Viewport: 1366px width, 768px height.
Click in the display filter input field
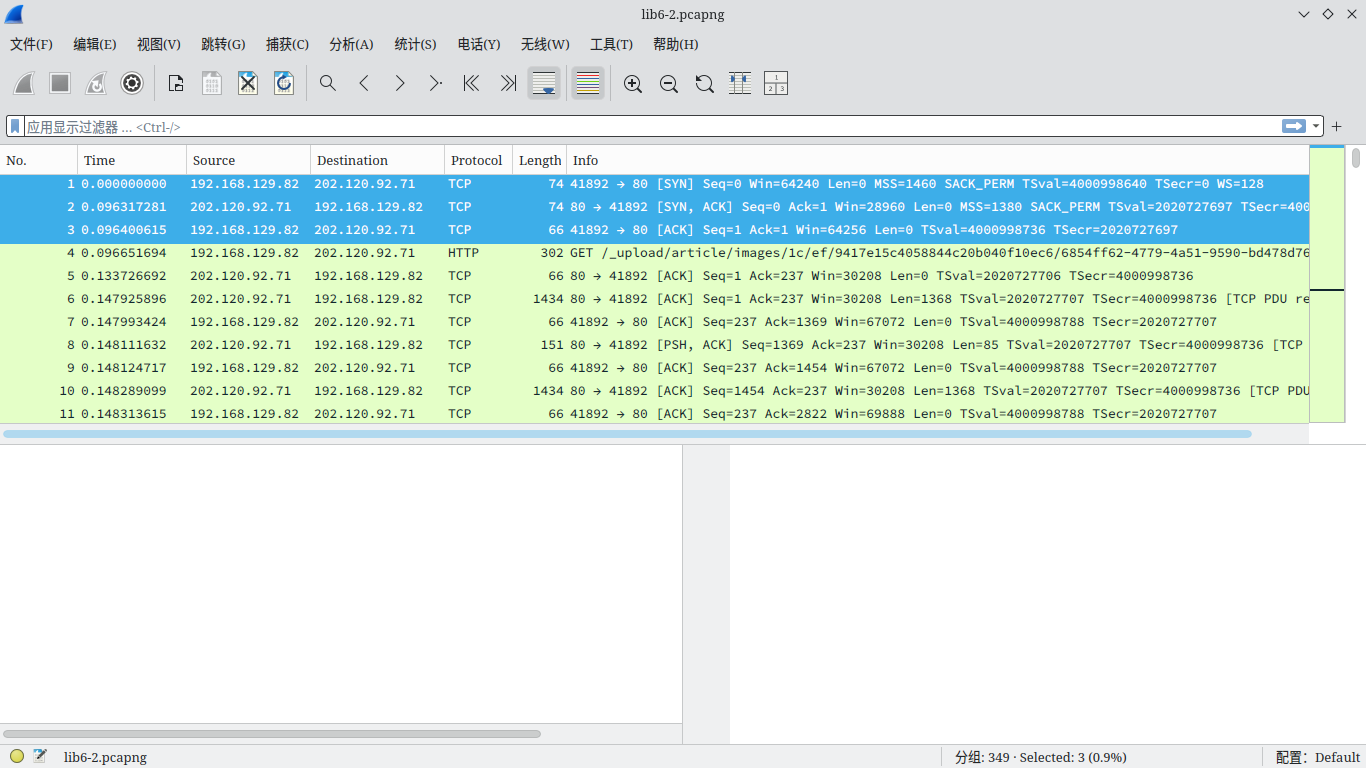[650, 127]
